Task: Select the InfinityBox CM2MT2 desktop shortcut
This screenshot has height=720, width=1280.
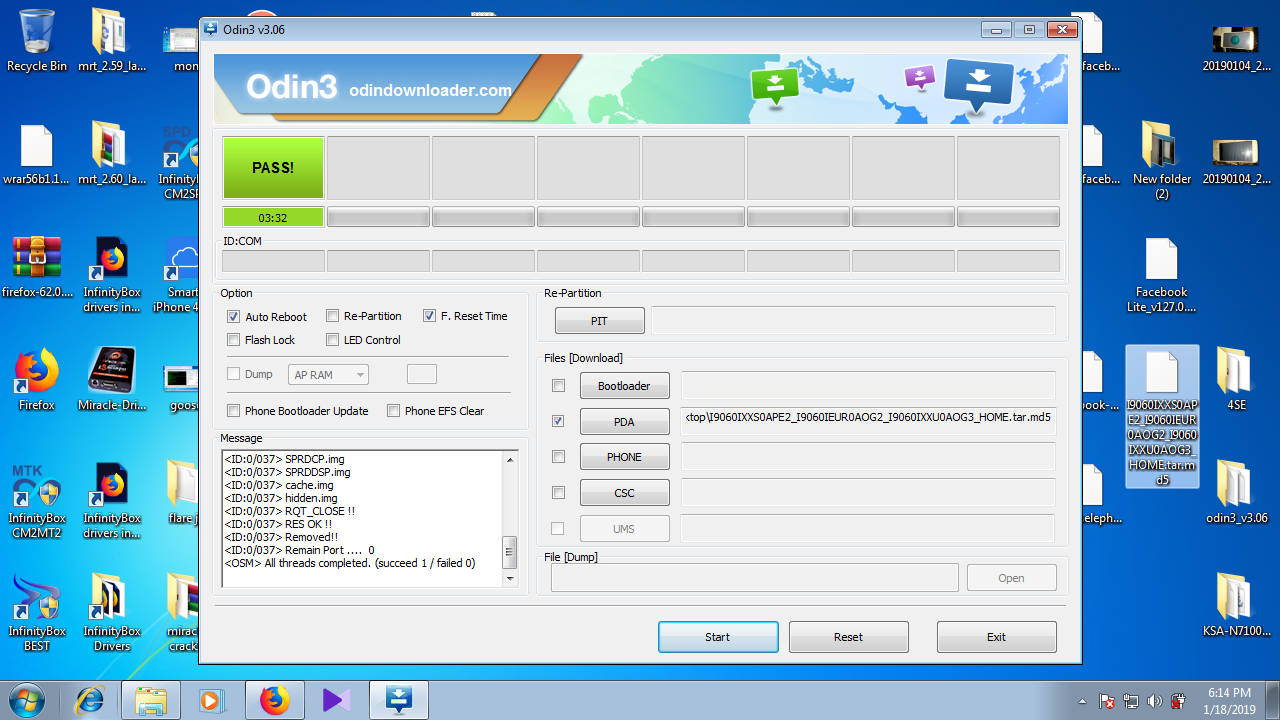Action: click(37, 500)
